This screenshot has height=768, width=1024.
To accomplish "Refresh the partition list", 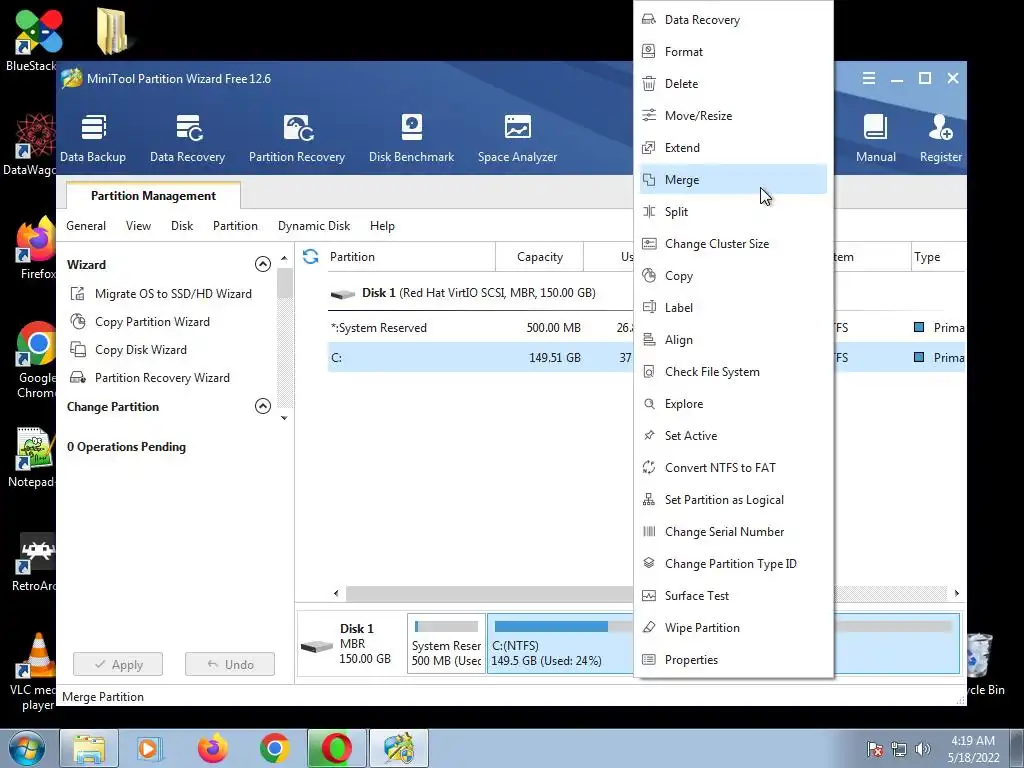I will [x=311, y=257].
